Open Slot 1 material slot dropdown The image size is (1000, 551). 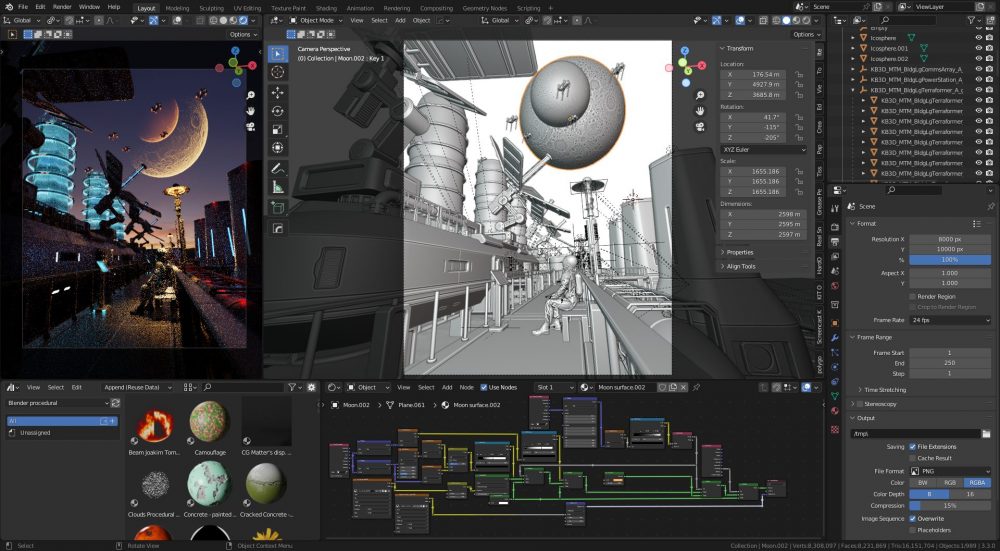[555, 387]
